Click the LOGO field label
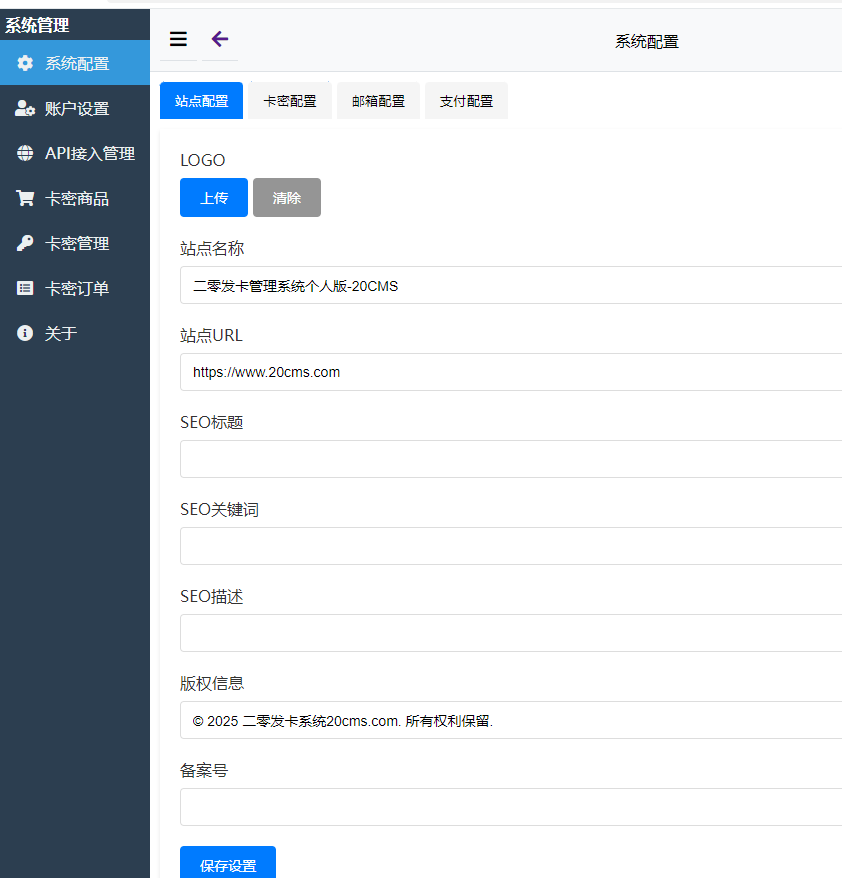 click(x=203, y=160)
